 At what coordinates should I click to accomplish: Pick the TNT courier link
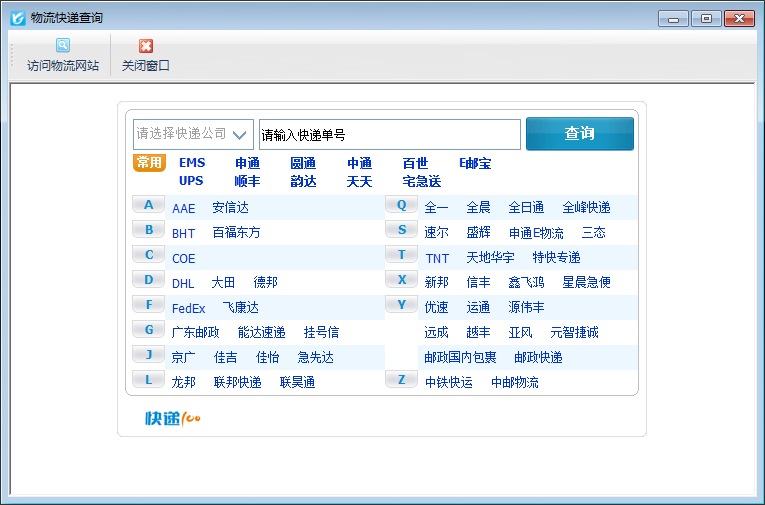click(x=437, y=258)
